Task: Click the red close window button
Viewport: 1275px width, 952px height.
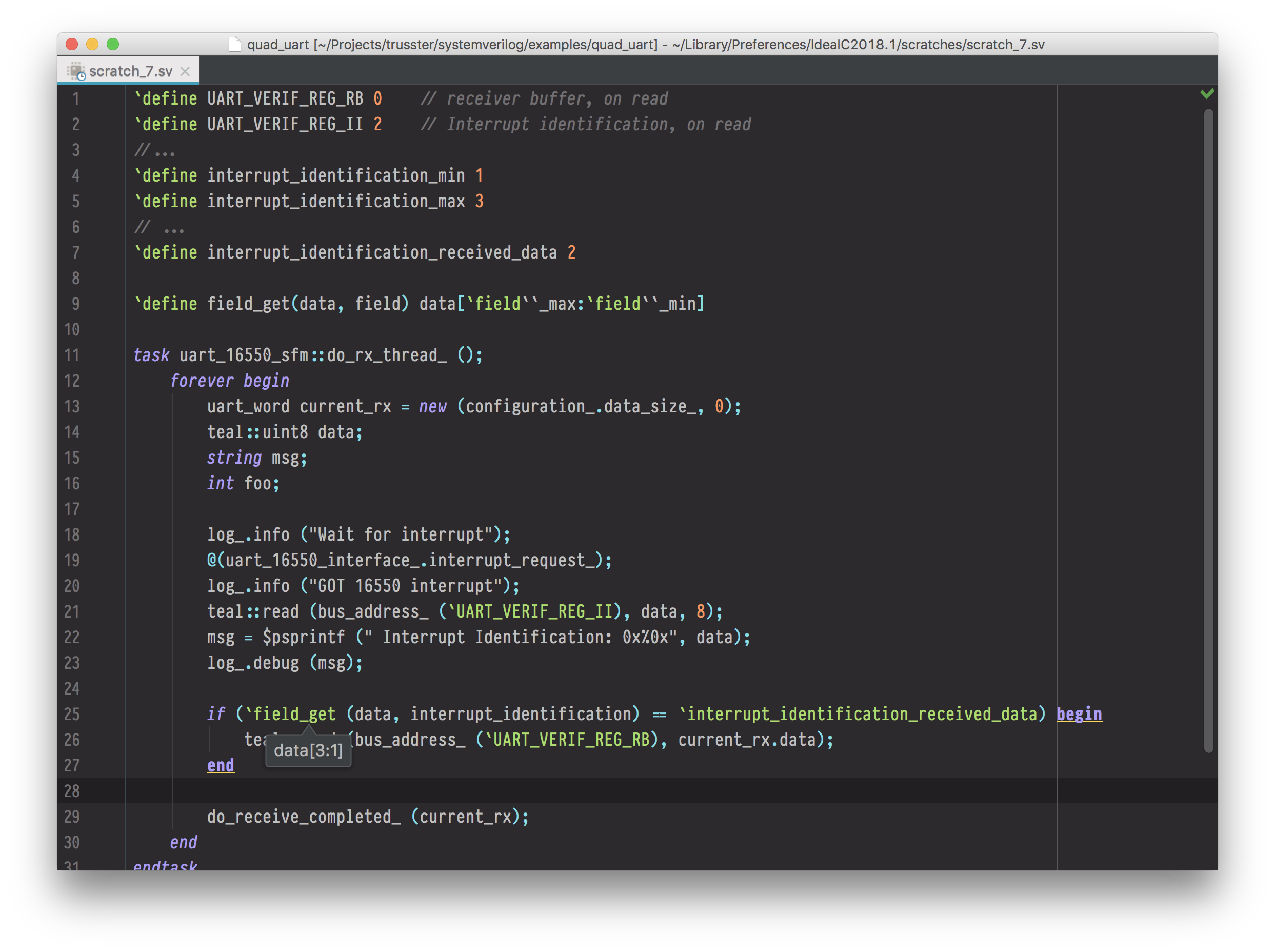Action: (x=72, y=45)
